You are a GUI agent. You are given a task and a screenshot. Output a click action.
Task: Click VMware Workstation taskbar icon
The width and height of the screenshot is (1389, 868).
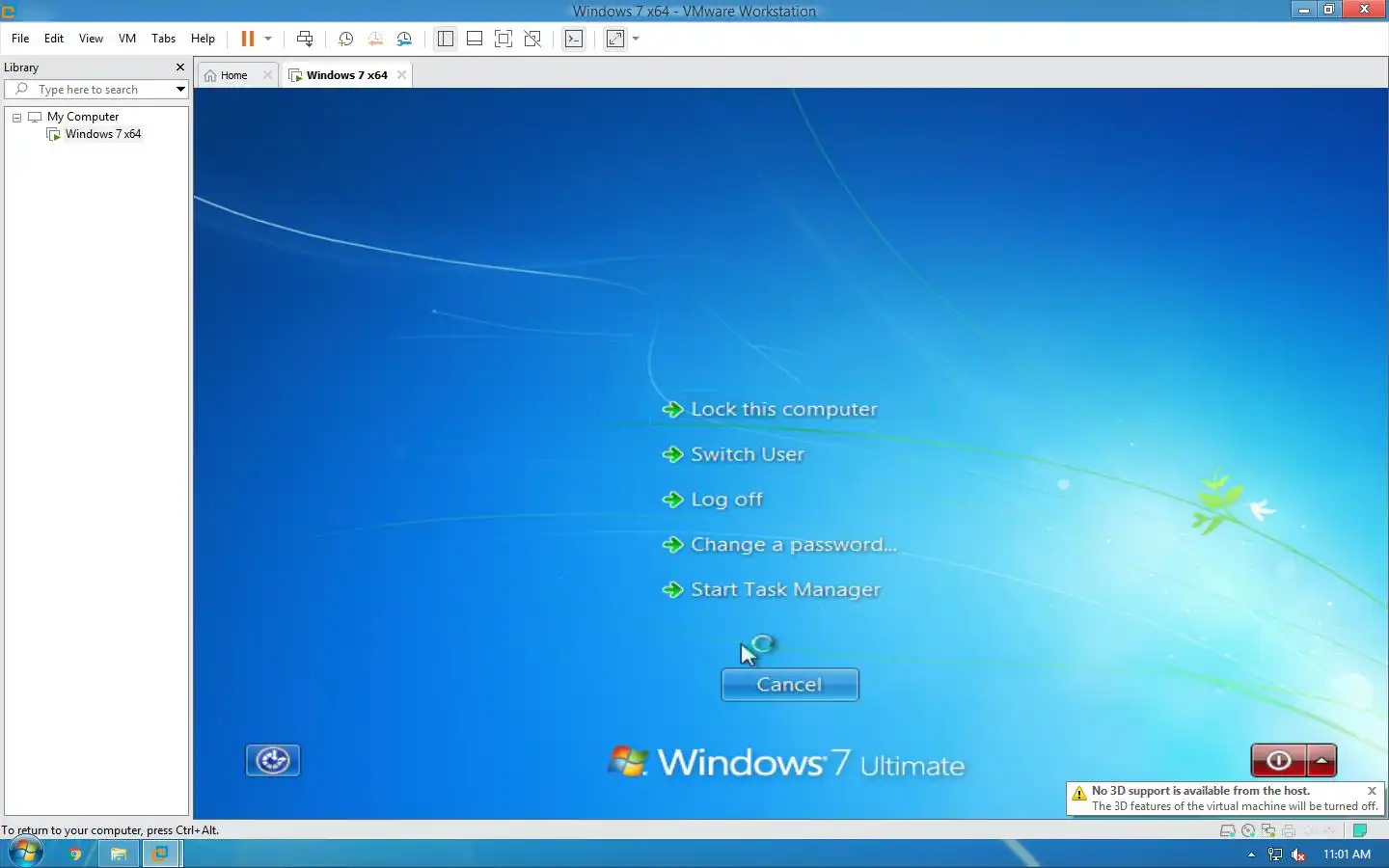pyautogui.click(x=160, y=854)
